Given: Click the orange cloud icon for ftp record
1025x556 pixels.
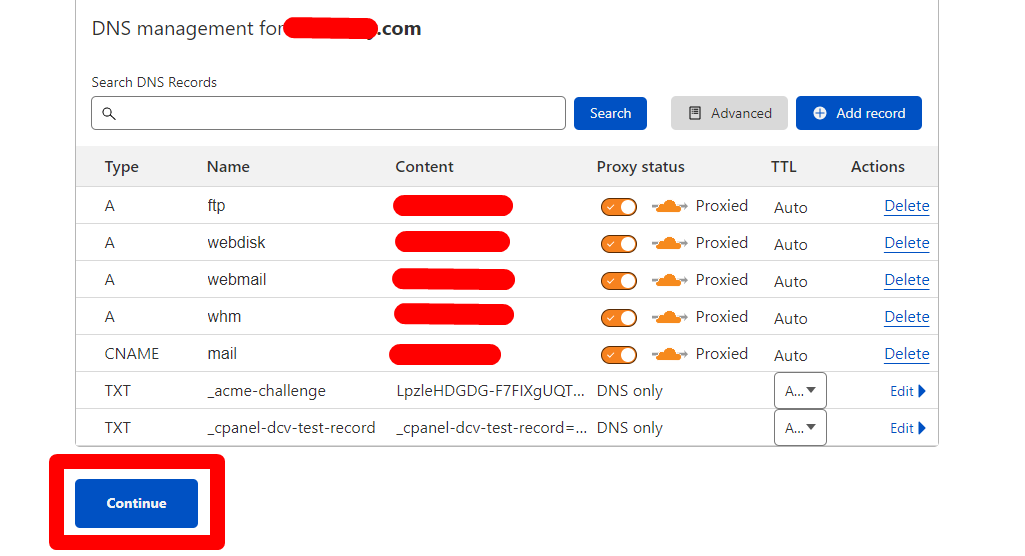Looking at the screenshot, I should [x=669, y=207].
